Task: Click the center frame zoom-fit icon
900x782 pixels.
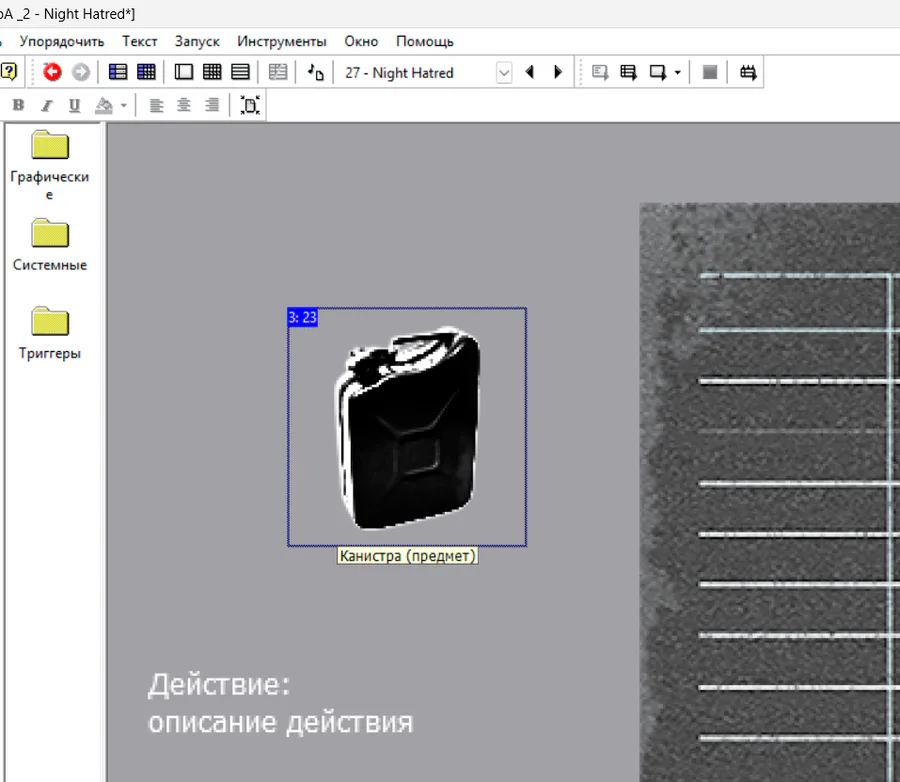Action: tap(250, 105)
